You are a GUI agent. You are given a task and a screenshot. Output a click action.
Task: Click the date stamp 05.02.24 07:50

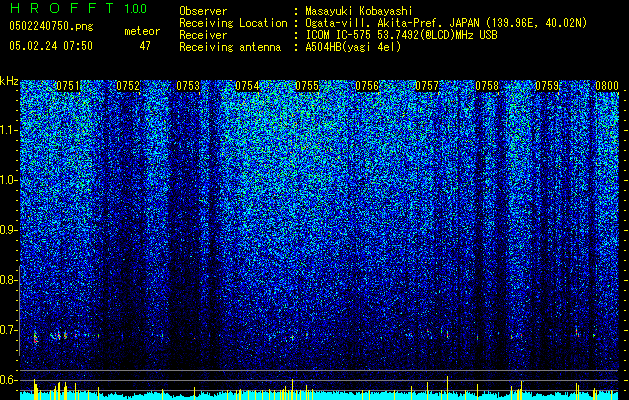[51, 46]
